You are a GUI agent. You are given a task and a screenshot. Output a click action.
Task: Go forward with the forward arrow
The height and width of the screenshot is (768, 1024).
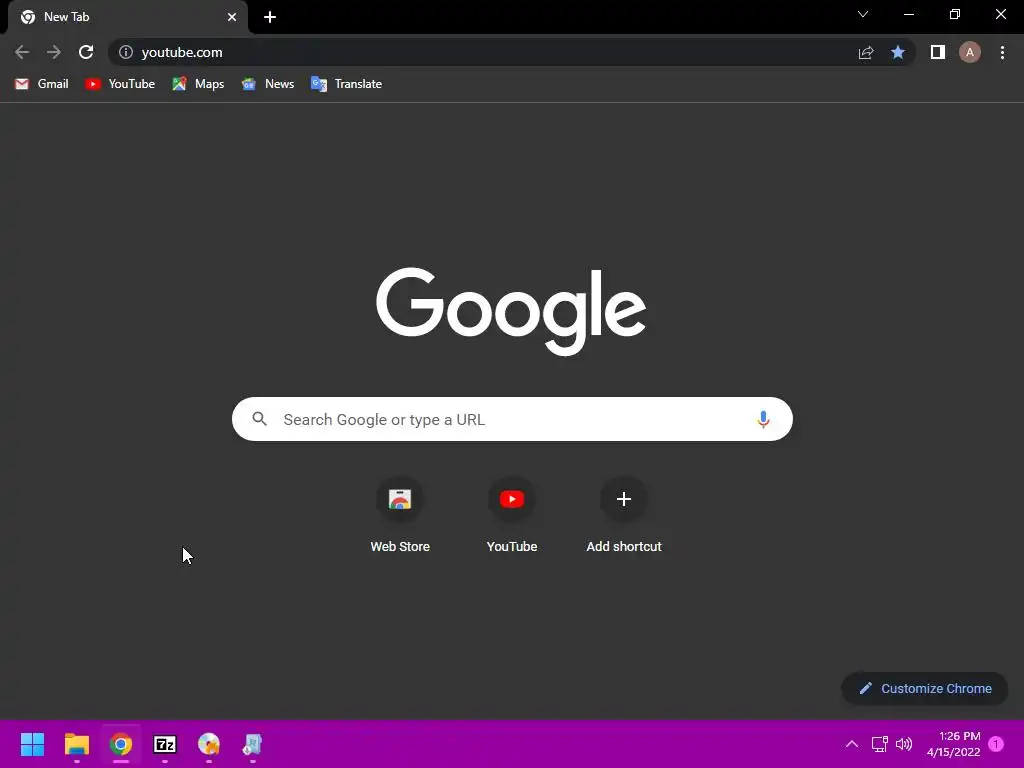pyautogui.click(x=54, y=52)
